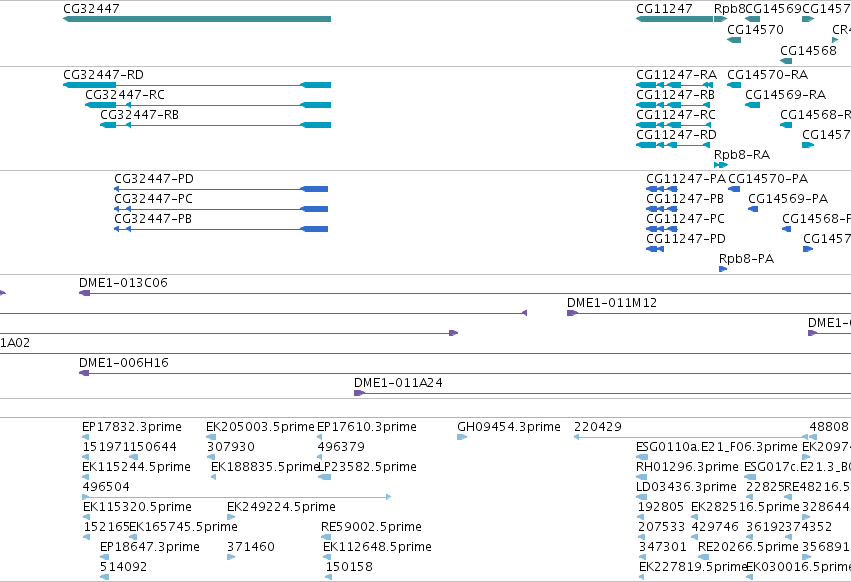
Task: Click the CG32447-PB protein feature
Action: coord(221,229)
